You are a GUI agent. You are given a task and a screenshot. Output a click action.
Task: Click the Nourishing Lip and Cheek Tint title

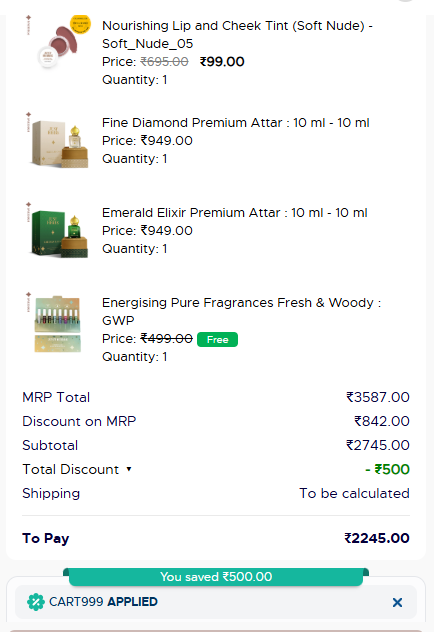click(x=237, y=35)
